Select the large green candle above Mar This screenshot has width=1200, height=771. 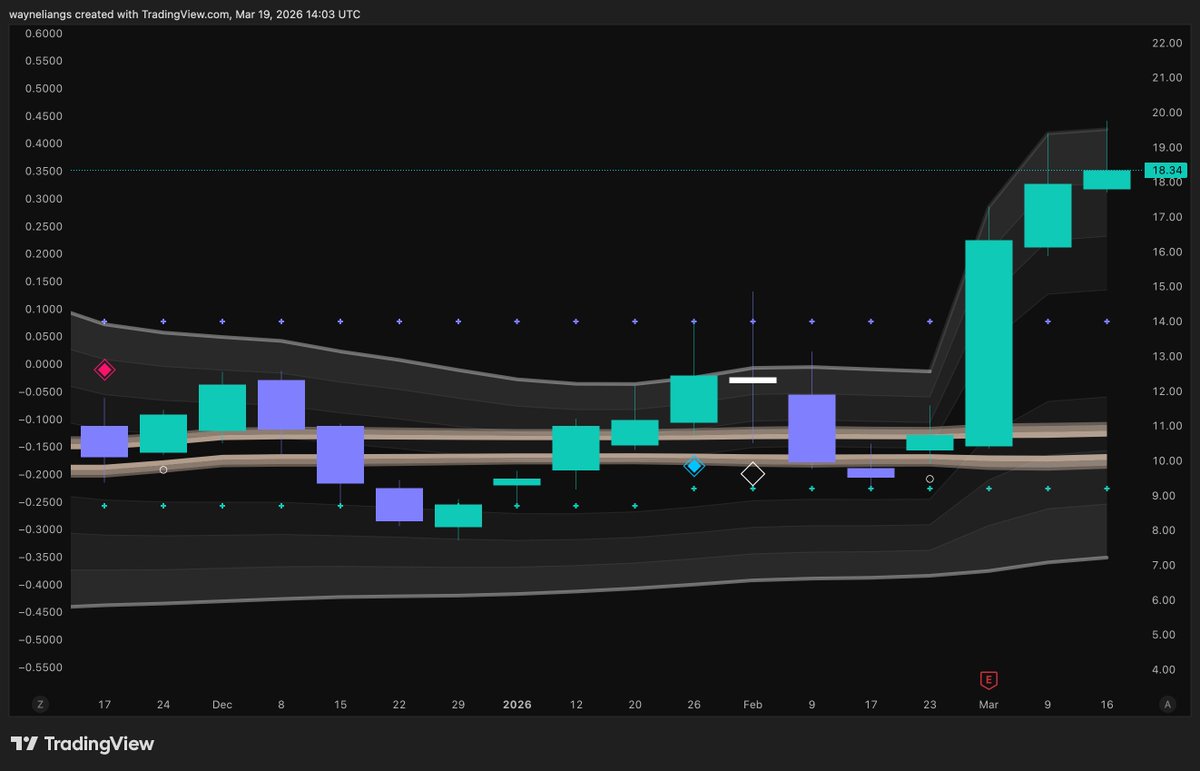pyautogui.click(x=989, y=343)
